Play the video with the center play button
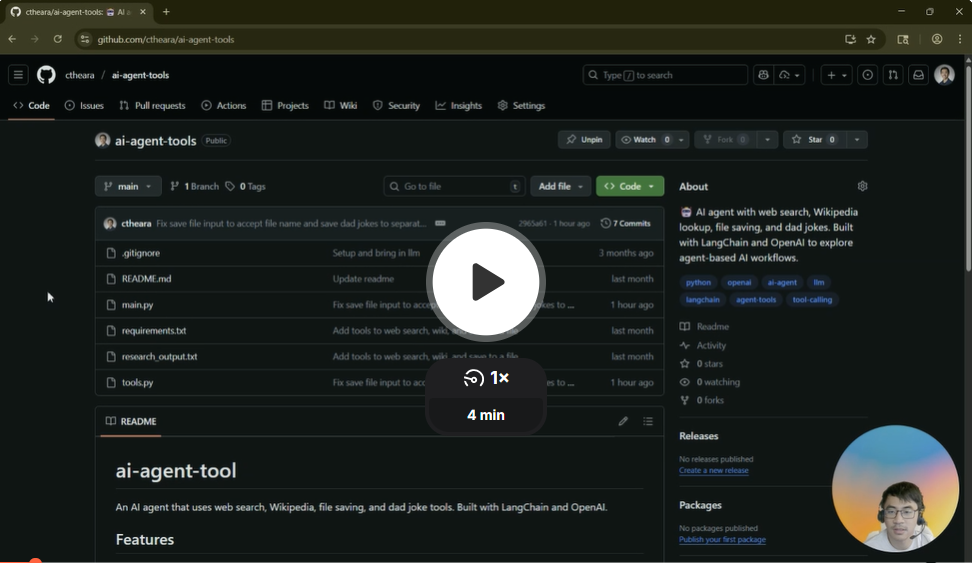This screenshot has width=972, height=563. click(486, 281)
